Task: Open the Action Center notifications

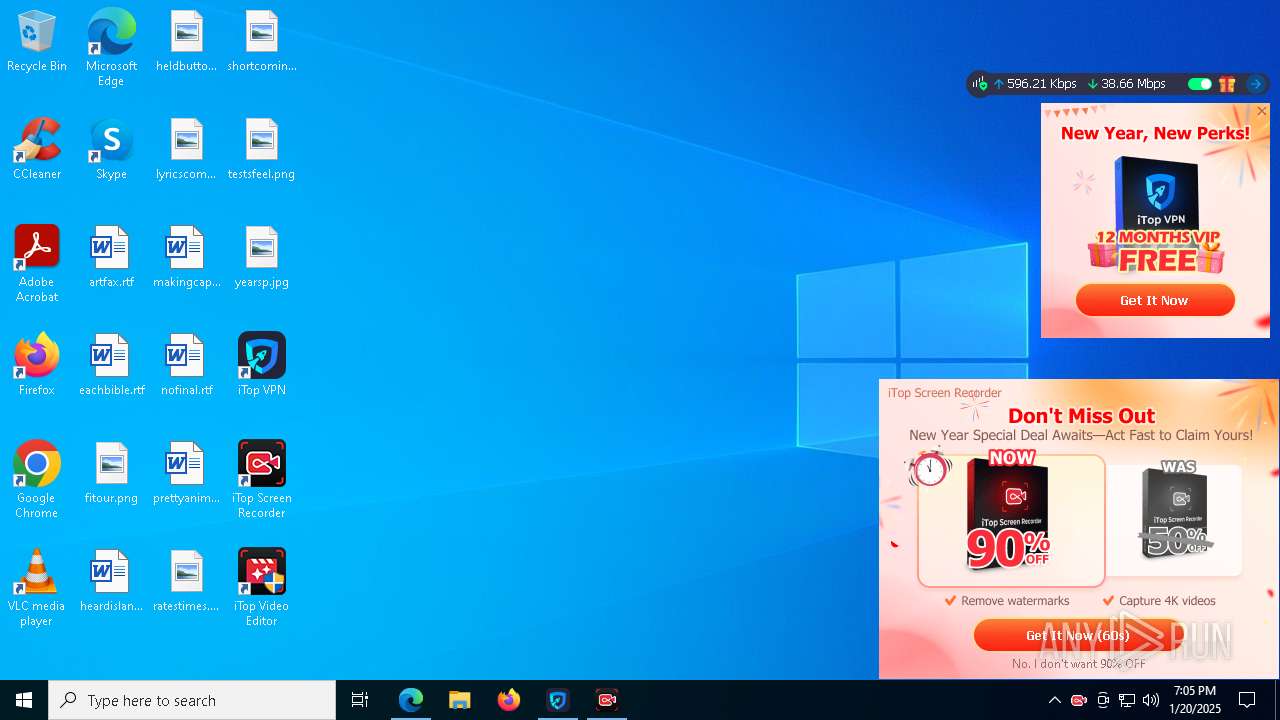Action: pos(1247,700)
